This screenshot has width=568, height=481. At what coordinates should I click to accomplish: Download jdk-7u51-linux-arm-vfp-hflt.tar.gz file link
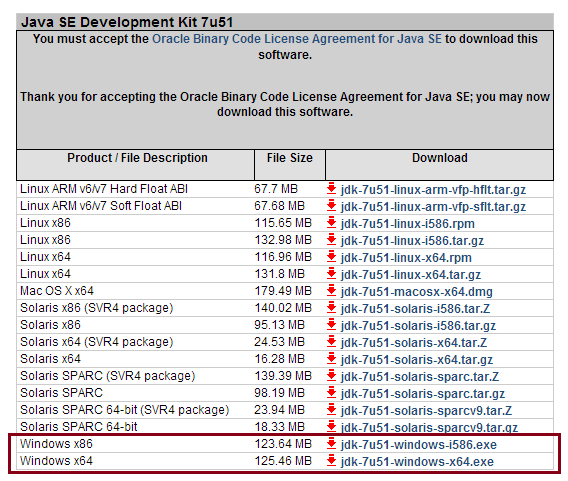pos(433,190)
